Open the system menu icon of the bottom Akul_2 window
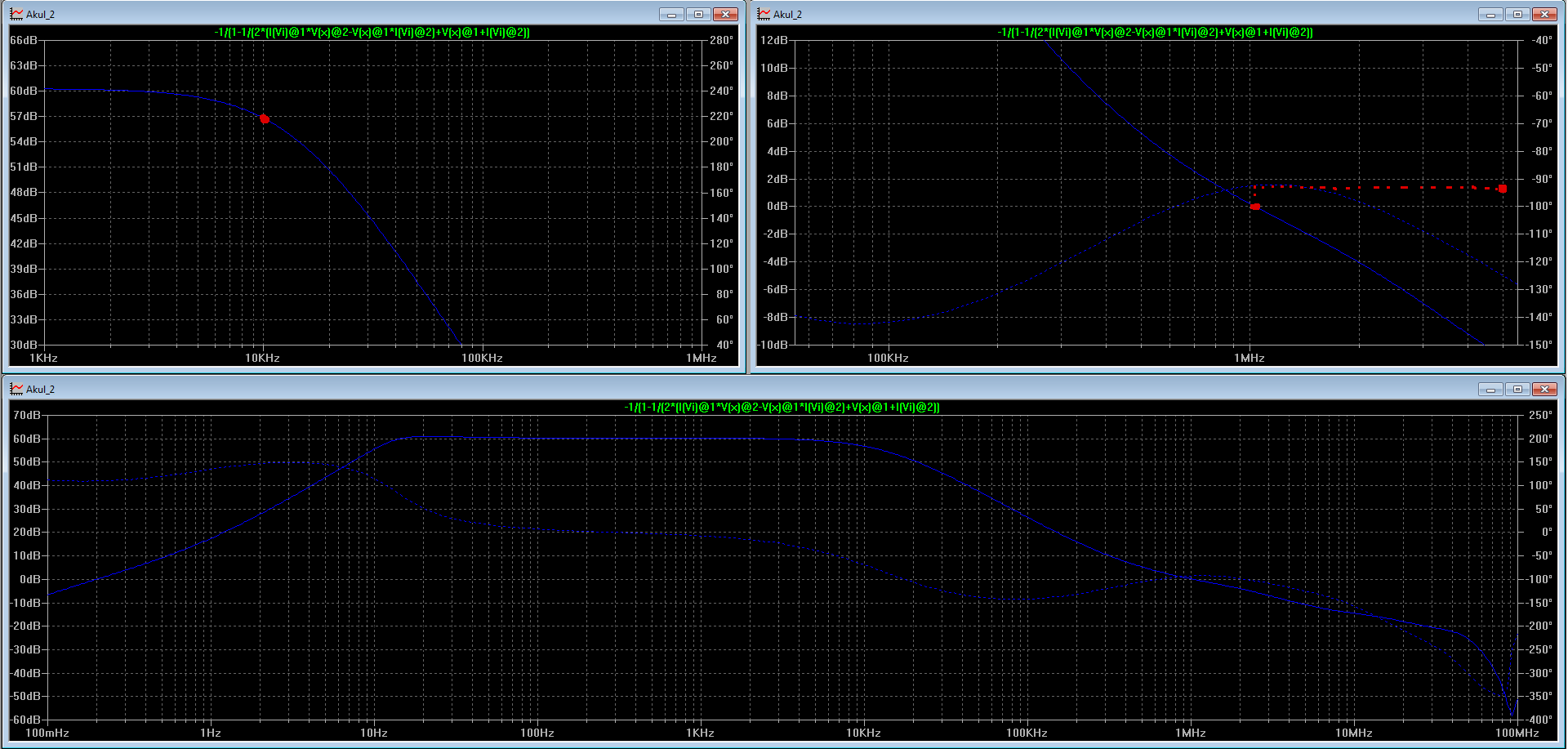Screen dimensions: 1568x749 coord(16,389)
